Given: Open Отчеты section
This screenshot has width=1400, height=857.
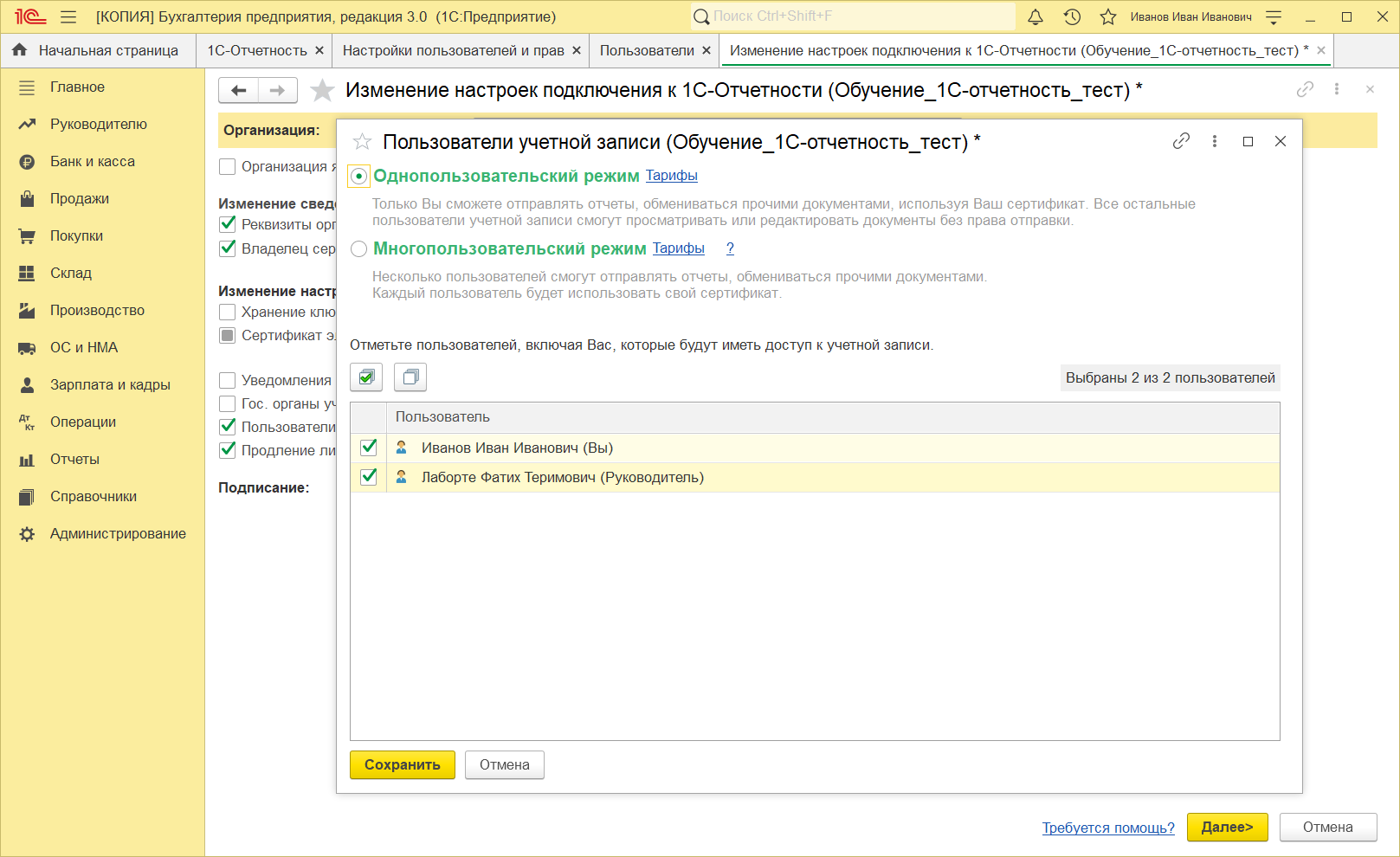Looking at the screenshot, I should 102,460.
